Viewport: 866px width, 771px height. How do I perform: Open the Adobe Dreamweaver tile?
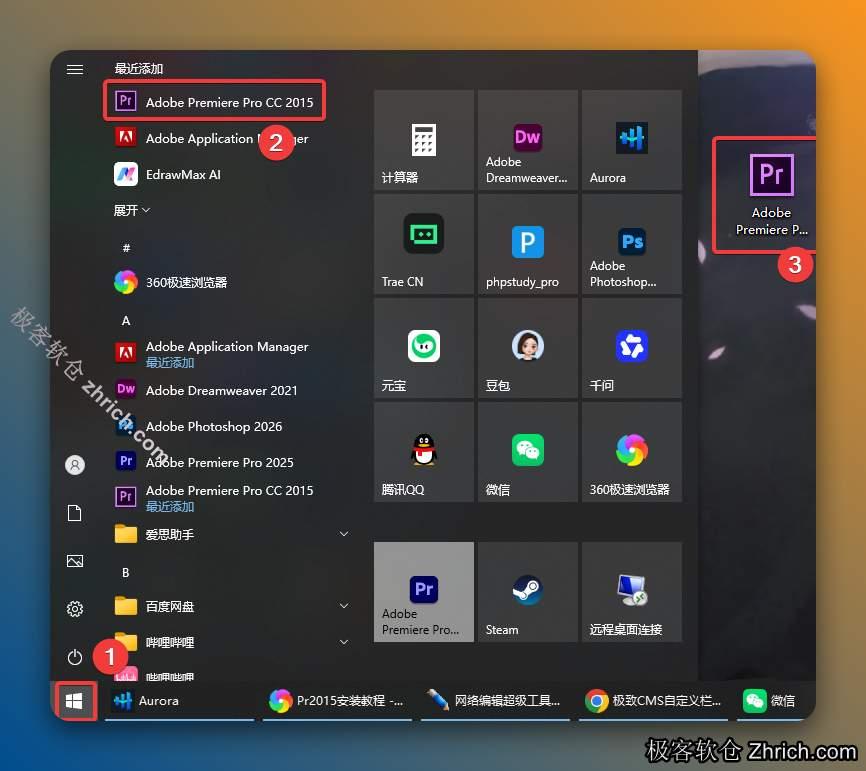(x=527, y=140)
